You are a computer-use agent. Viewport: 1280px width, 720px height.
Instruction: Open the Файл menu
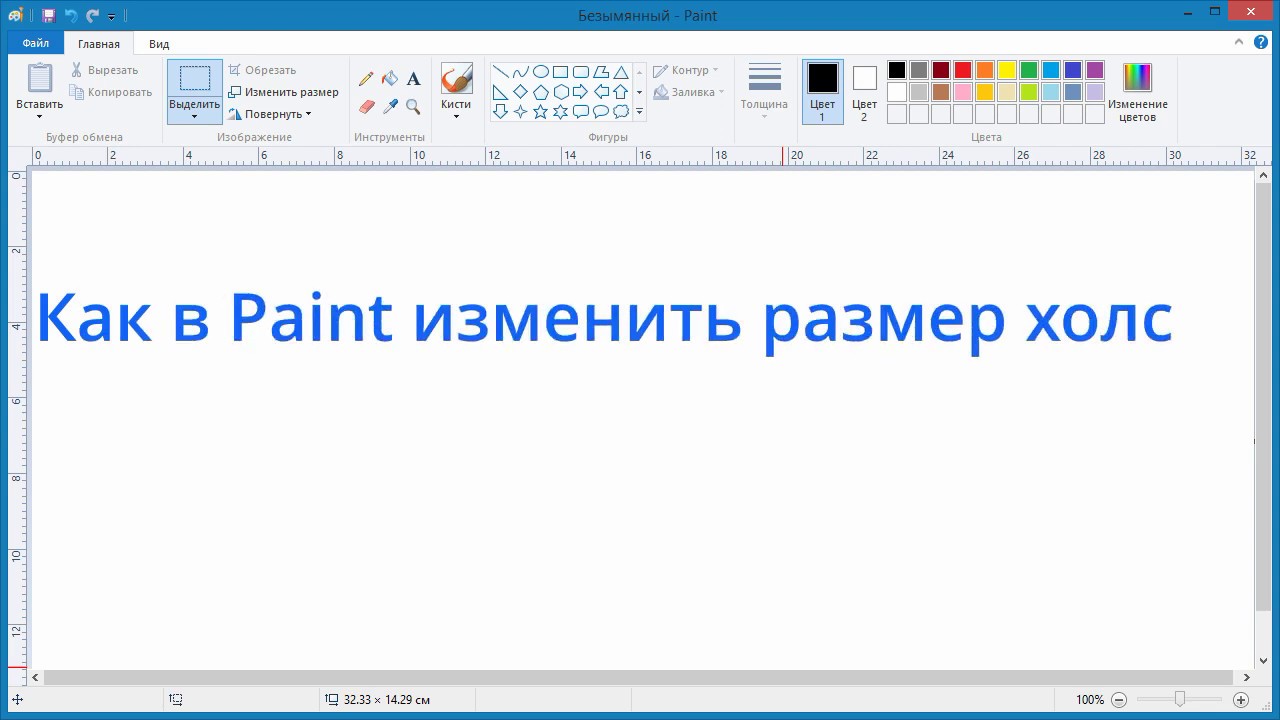point(36,43)
